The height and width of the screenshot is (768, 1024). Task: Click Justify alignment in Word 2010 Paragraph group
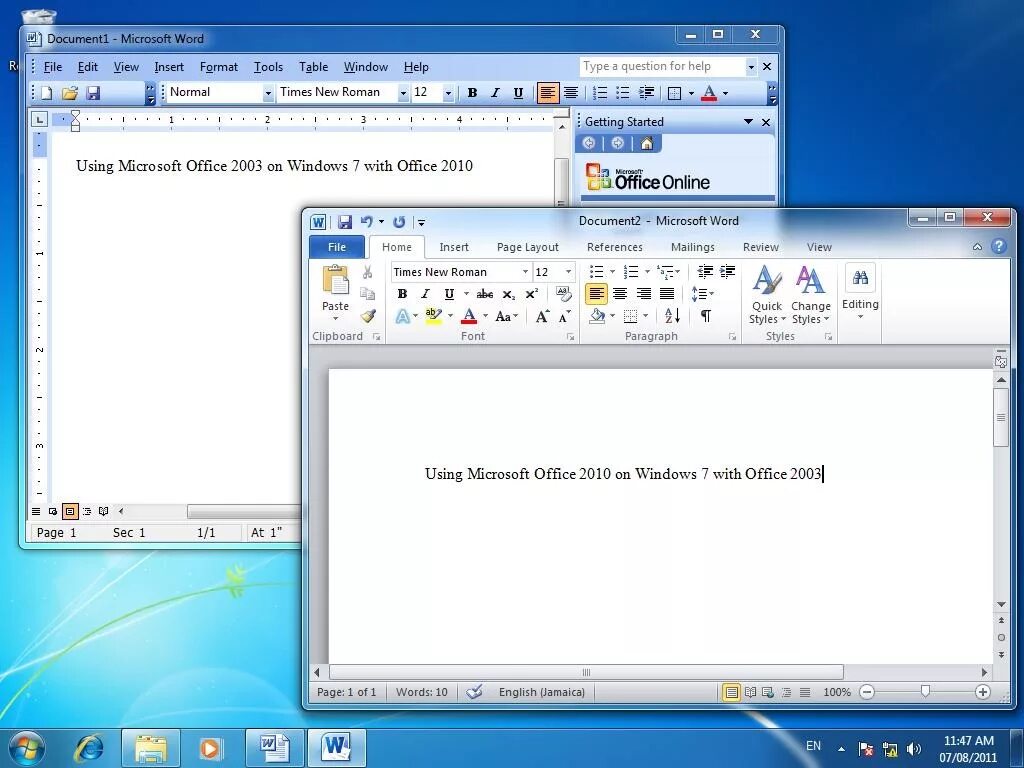[667, 294]
